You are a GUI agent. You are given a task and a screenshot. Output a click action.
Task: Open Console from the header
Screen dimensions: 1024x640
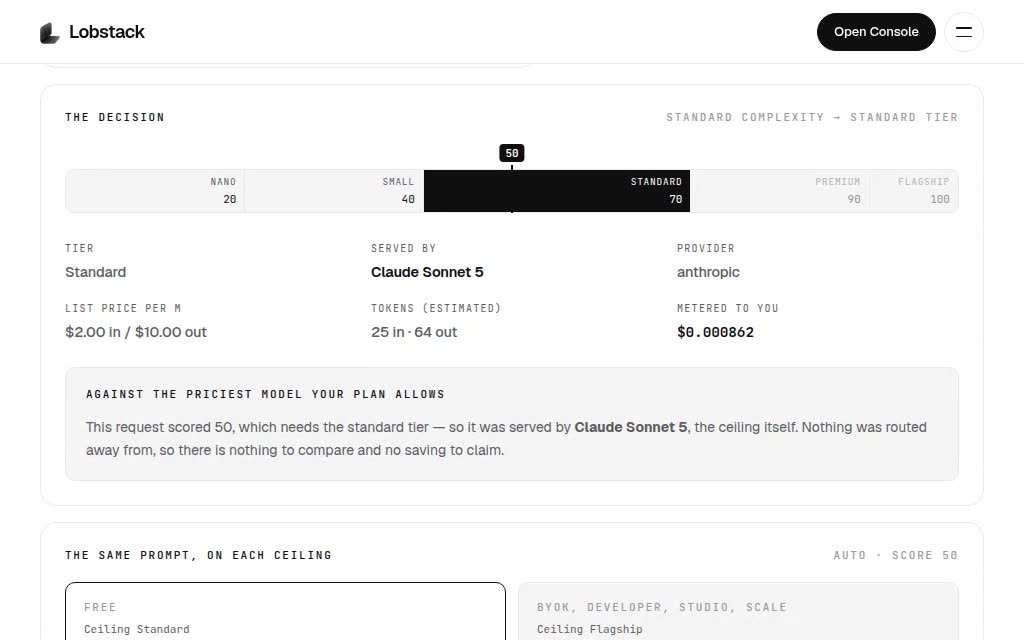(x=876, y=32)
